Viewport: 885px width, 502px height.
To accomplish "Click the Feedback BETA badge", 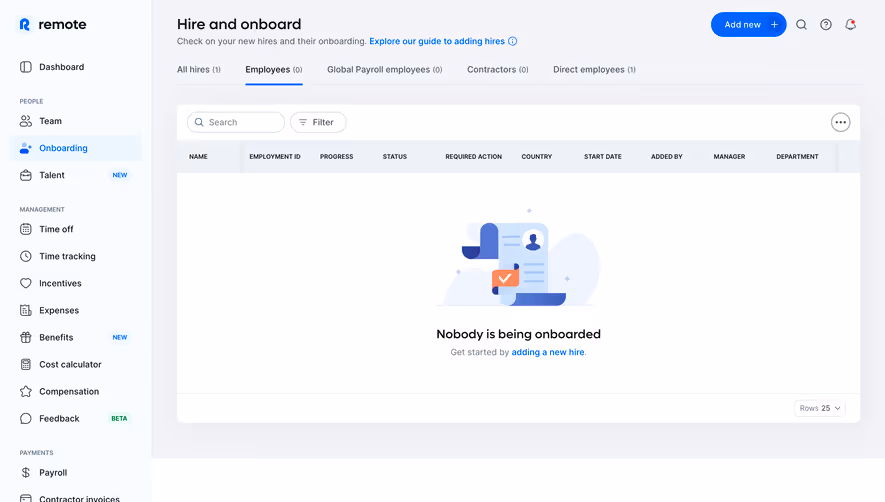I will [119, 418].
